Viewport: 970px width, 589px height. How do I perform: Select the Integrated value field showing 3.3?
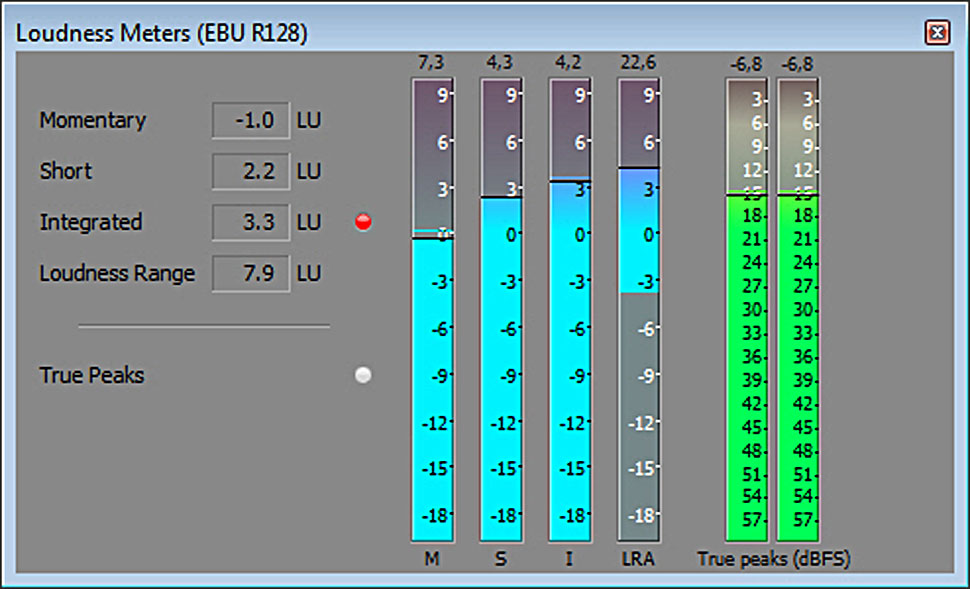coord(250,222)
